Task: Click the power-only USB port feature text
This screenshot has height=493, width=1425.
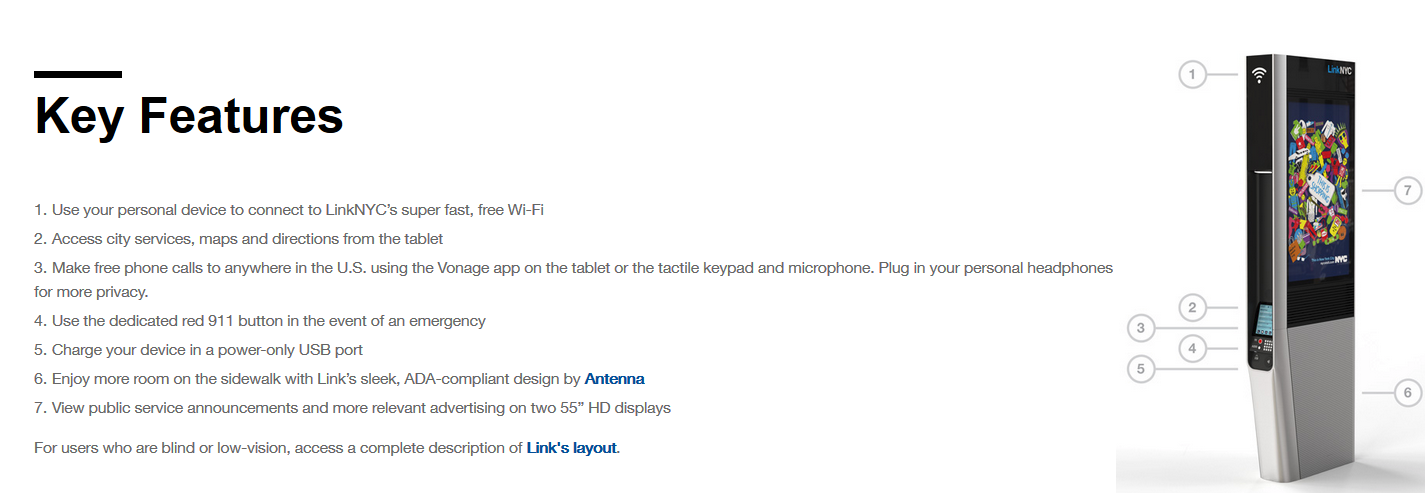Action: tap(198, 350)
